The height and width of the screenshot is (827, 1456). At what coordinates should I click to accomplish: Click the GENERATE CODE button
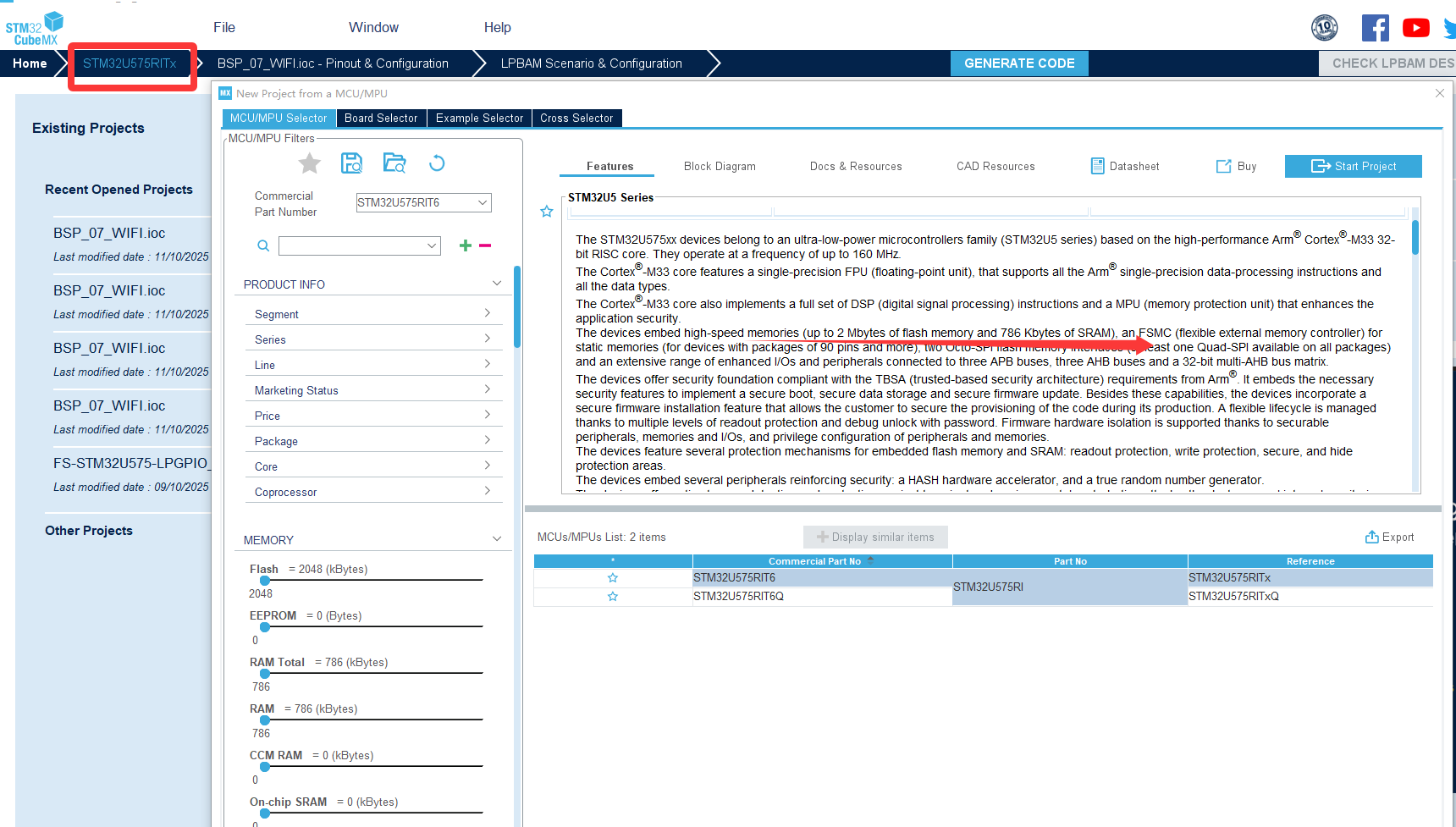[1019, 63]
